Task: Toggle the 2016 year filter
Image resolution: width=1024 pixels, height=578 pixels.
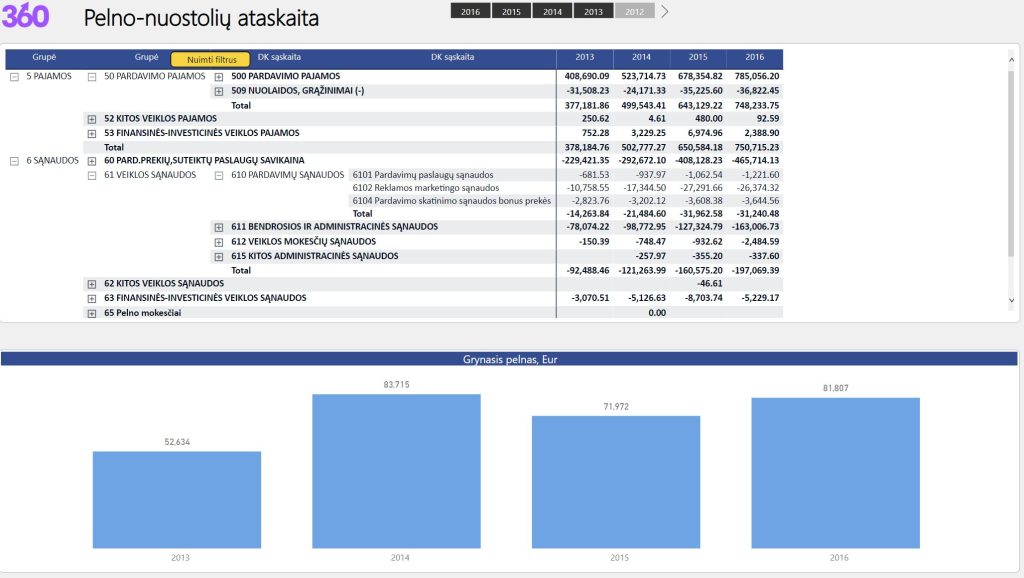Action: [470, 11]
